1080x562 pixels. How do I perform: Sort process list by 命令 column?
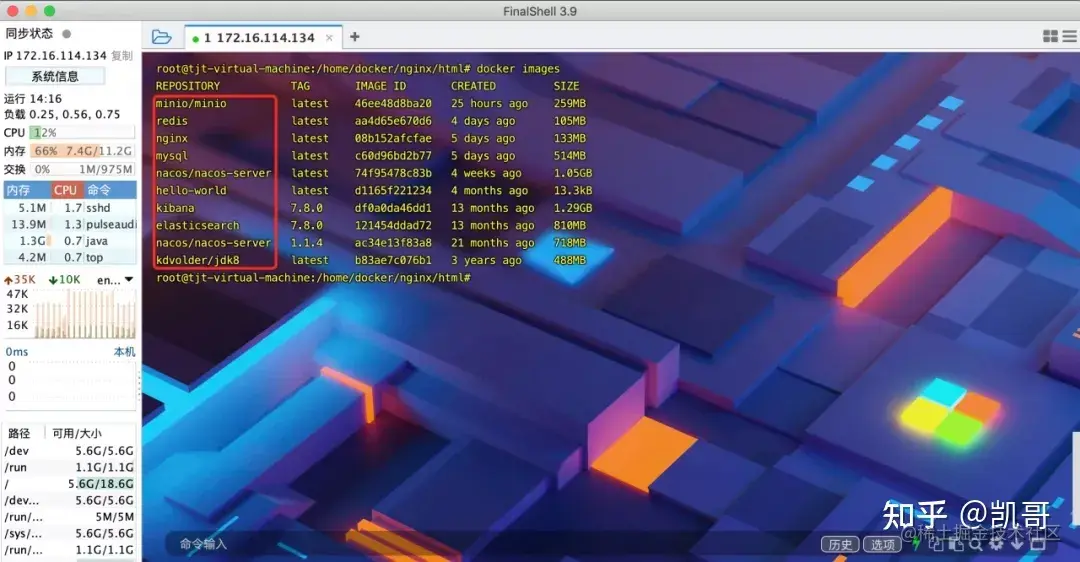tap(110, 190)
